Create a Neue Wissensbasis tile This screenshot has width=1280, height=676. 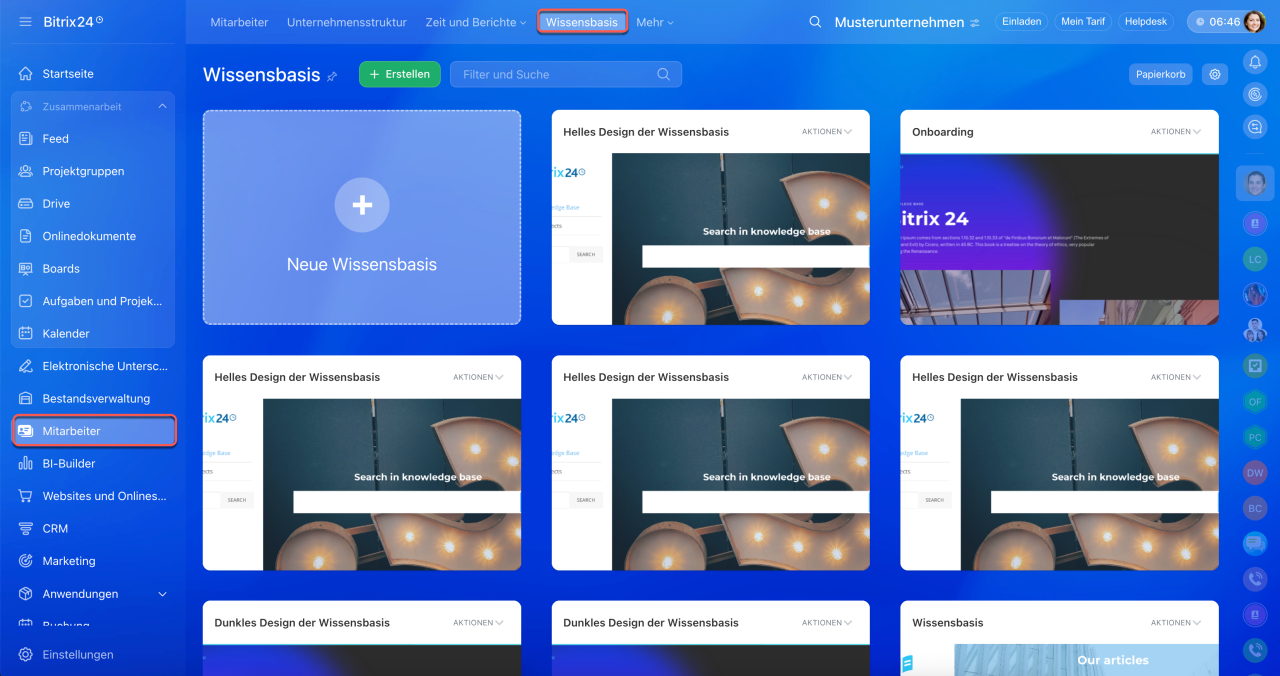click(x=362, y=217)
